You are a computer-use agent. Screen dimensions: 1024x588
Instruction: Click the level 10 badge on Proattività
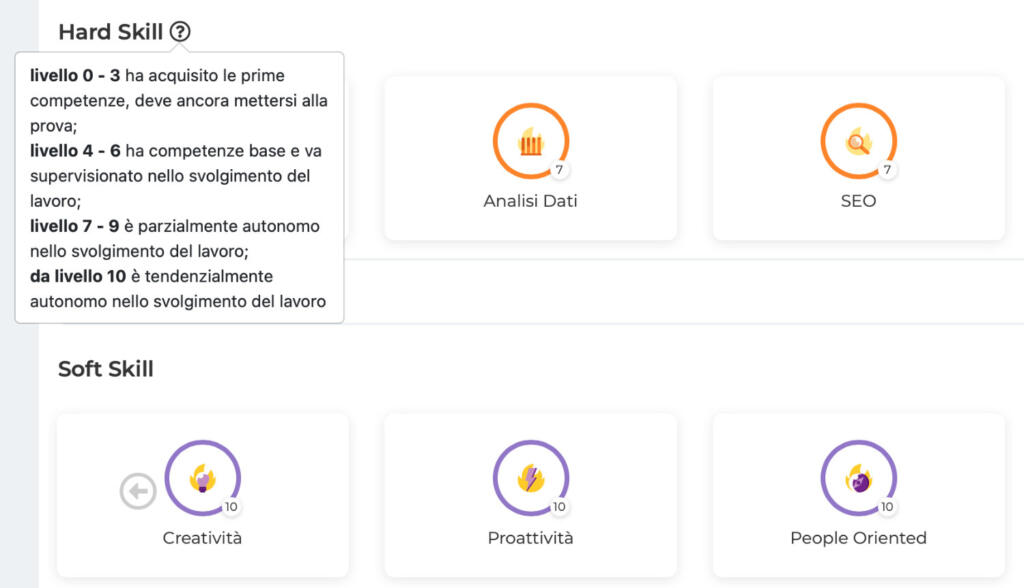point(559,507)
